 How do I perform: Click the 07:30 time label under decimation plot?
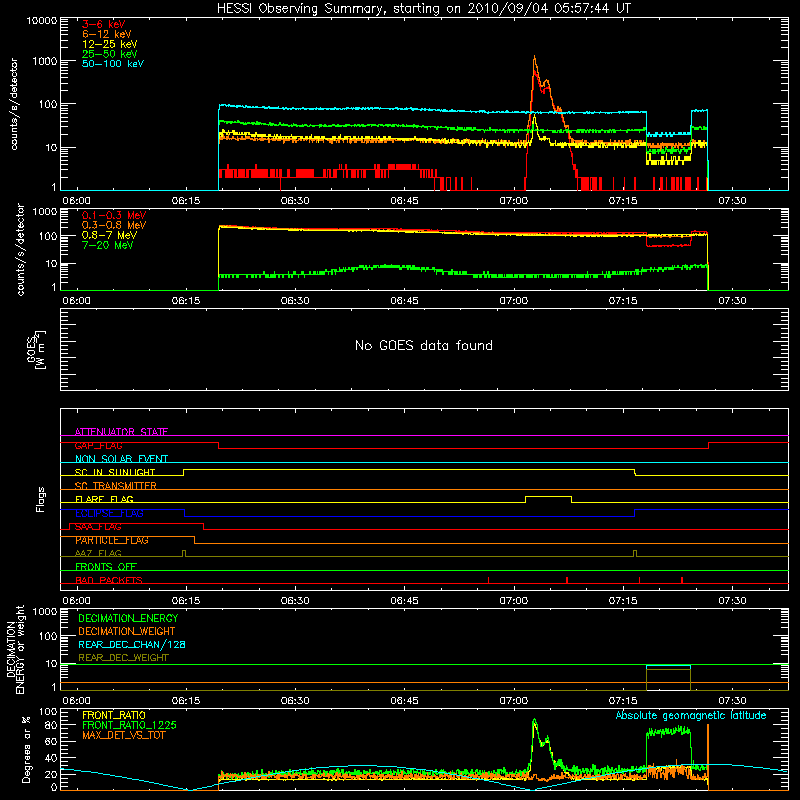732,701
